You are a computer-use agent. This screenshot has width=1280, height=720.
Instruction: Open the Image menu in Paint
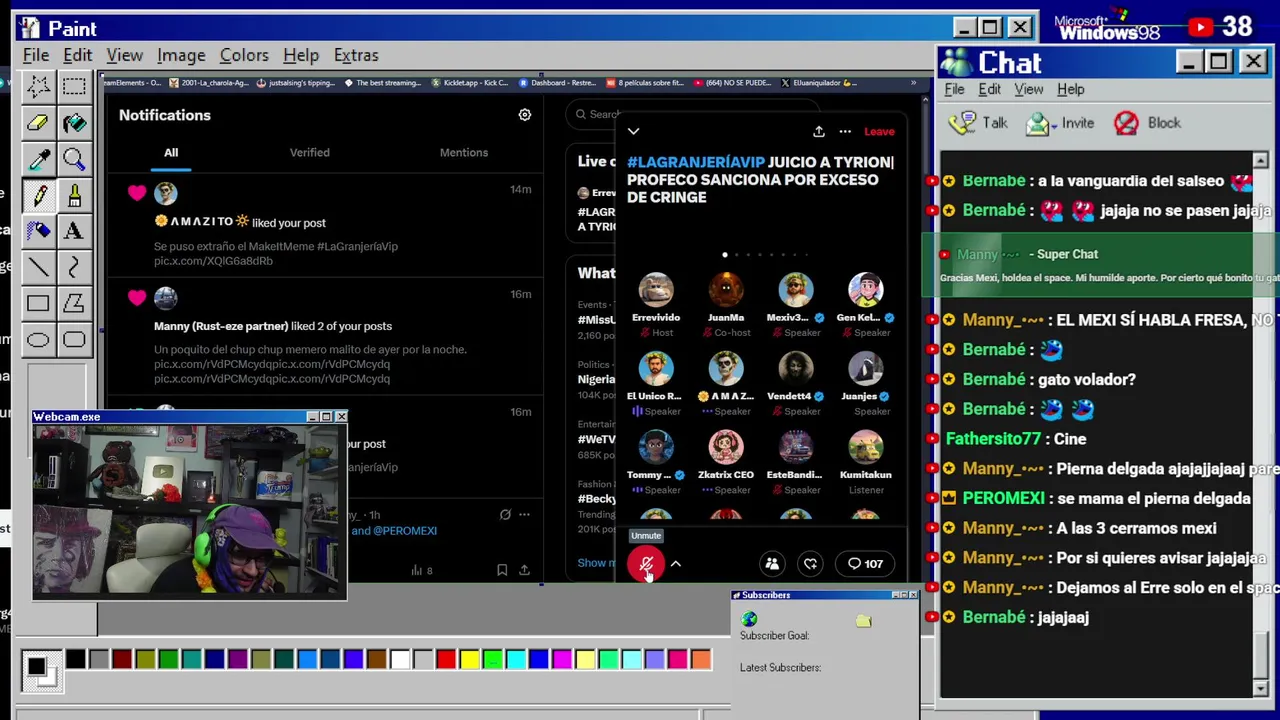point(181,55)
